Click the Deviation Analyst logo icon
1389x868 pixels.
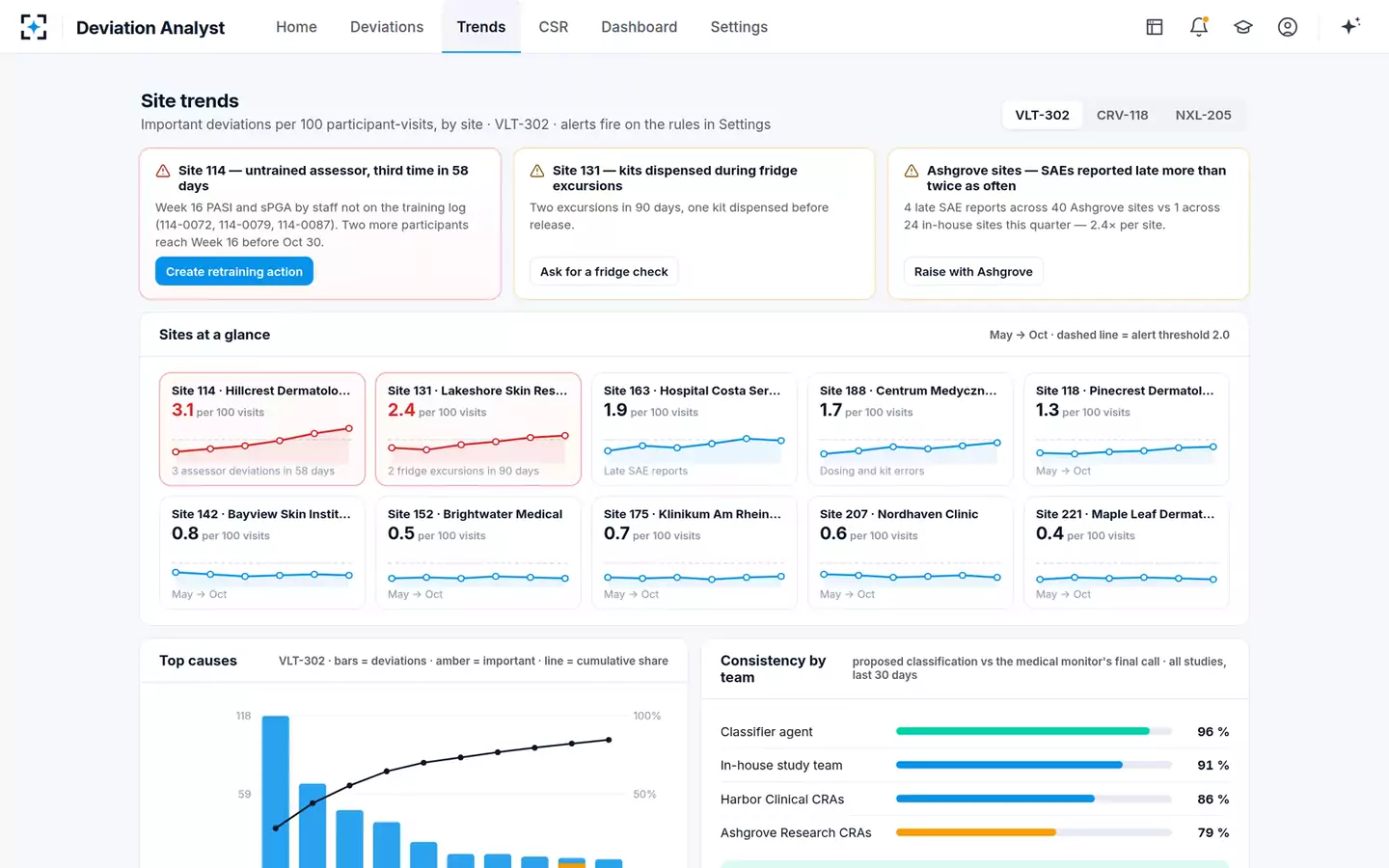coord(34,27)
